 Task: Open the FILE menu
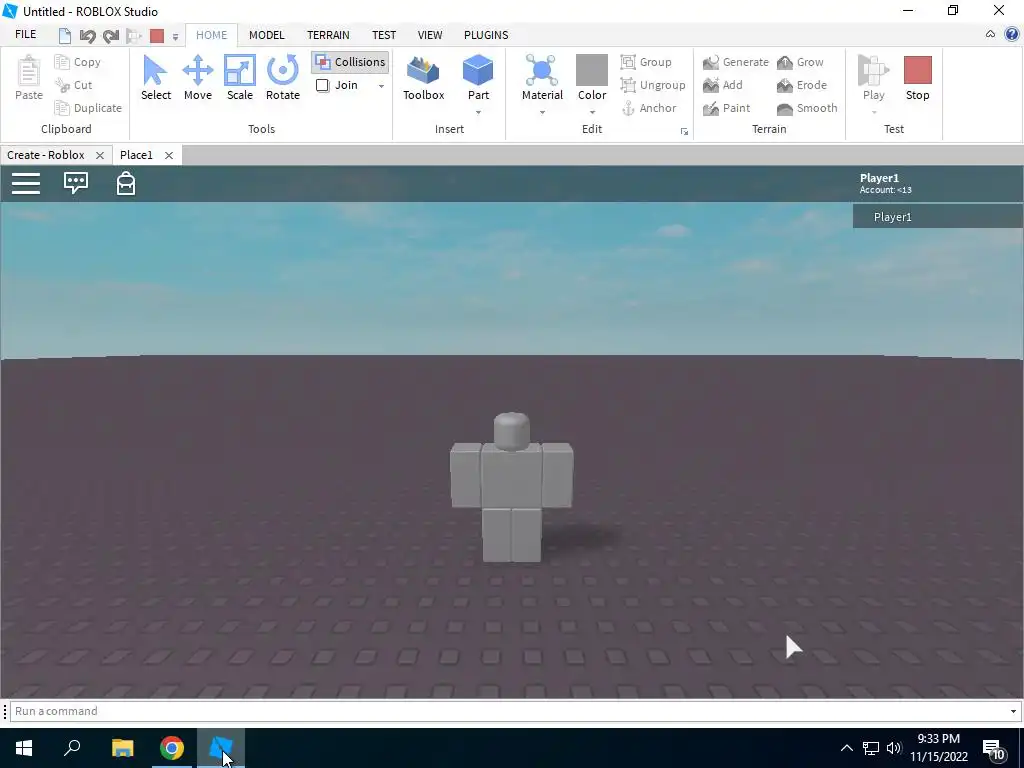click(25, 35)
